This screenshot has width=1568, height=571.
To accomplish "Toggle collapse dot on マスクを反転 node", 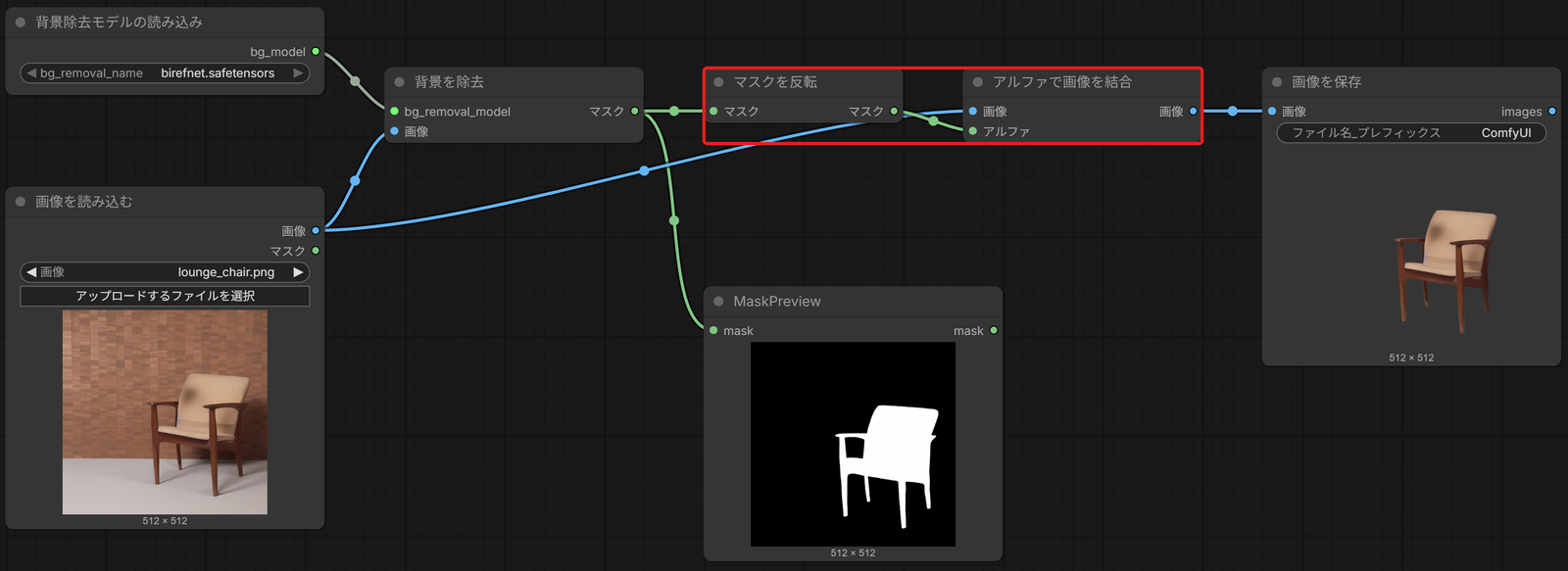I will click(x=718, y=82).
